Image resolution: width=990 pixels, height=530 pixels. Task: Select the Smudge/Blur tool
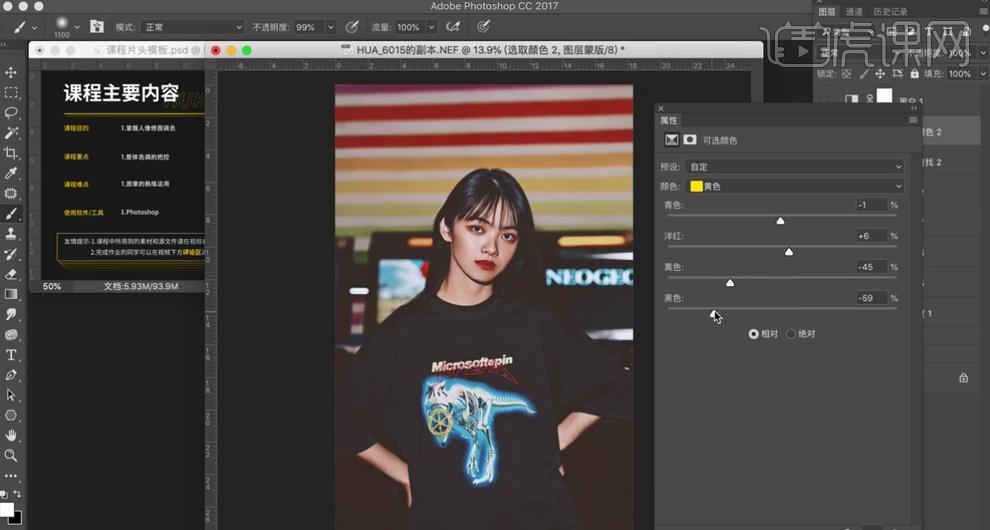tap(11, 315)
